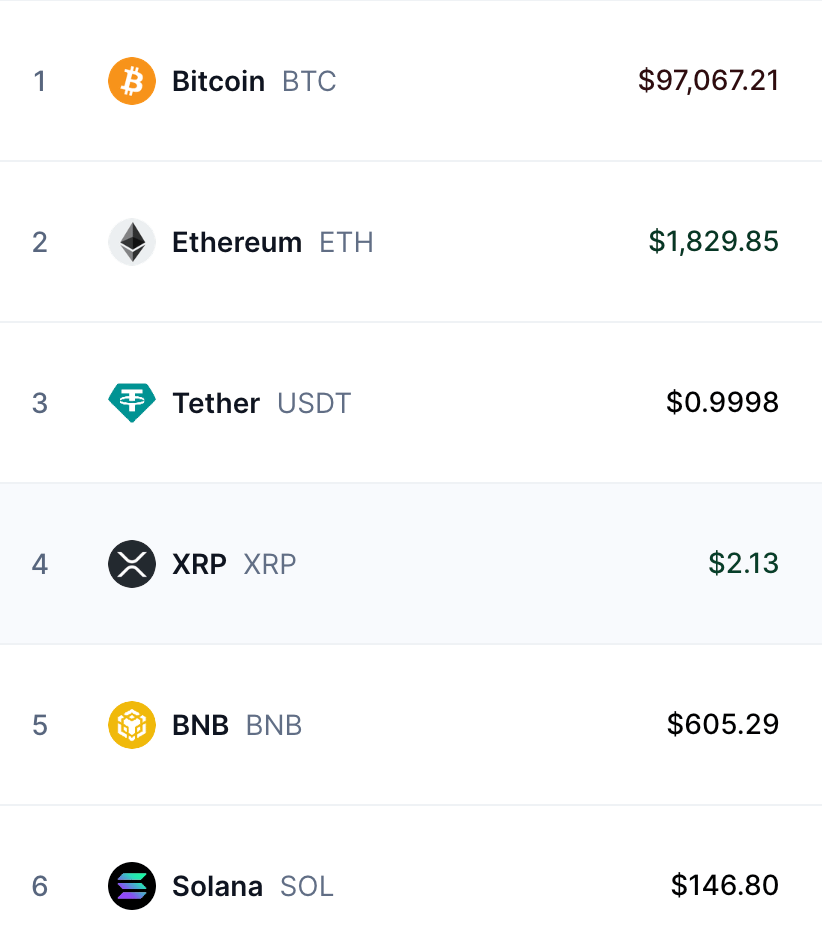Click the green Tether logo icon
The width and height of the screenshot is (822, 942).
(132, 403)
